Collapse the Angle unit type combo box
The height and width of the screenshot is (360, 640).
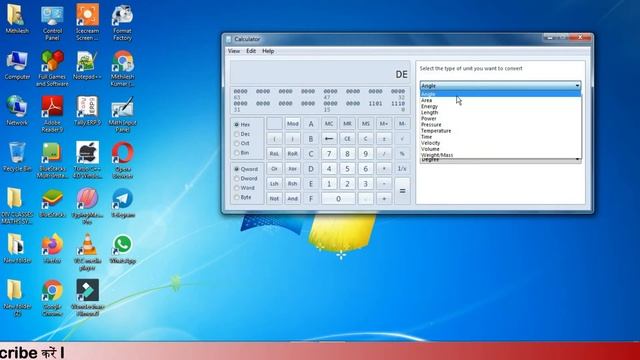click(x=500, y=85)
